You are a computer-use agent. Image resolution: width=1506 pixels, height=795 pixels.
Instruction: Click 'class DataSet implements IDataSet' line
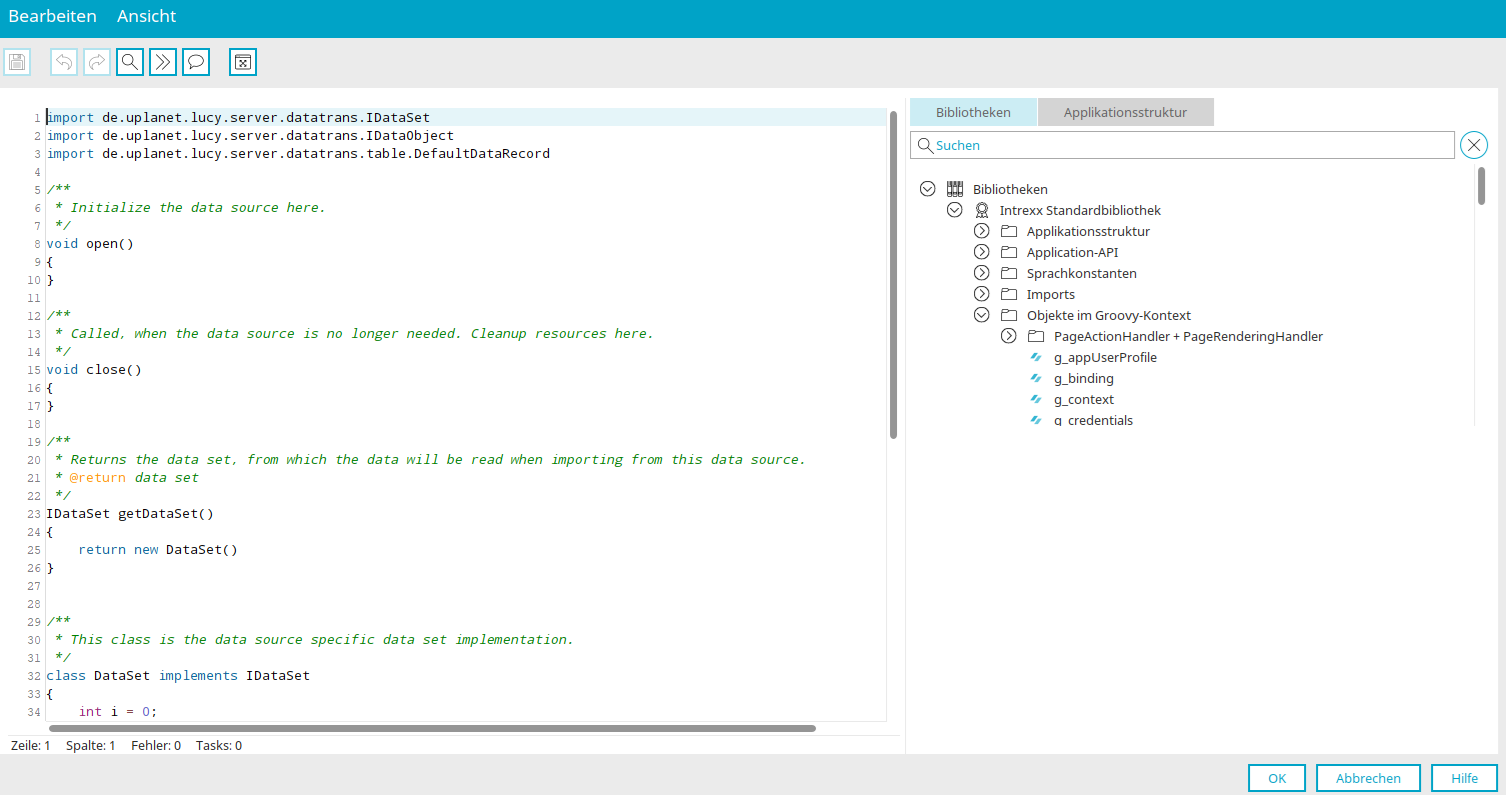(x=178, y=675)
